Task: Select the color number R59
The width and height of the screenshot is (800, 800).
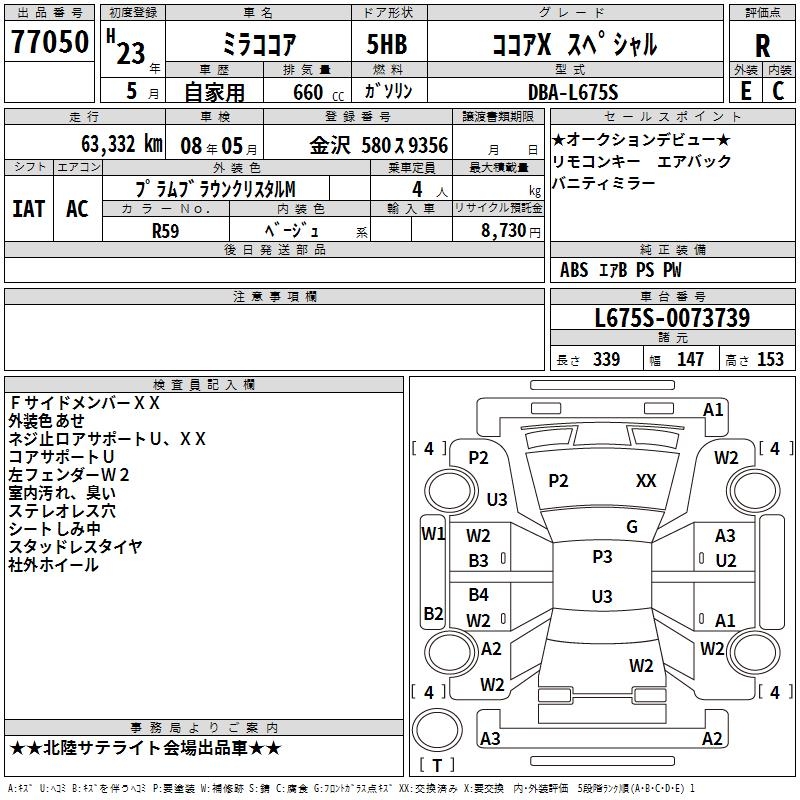Action: (x=165, y=230)
